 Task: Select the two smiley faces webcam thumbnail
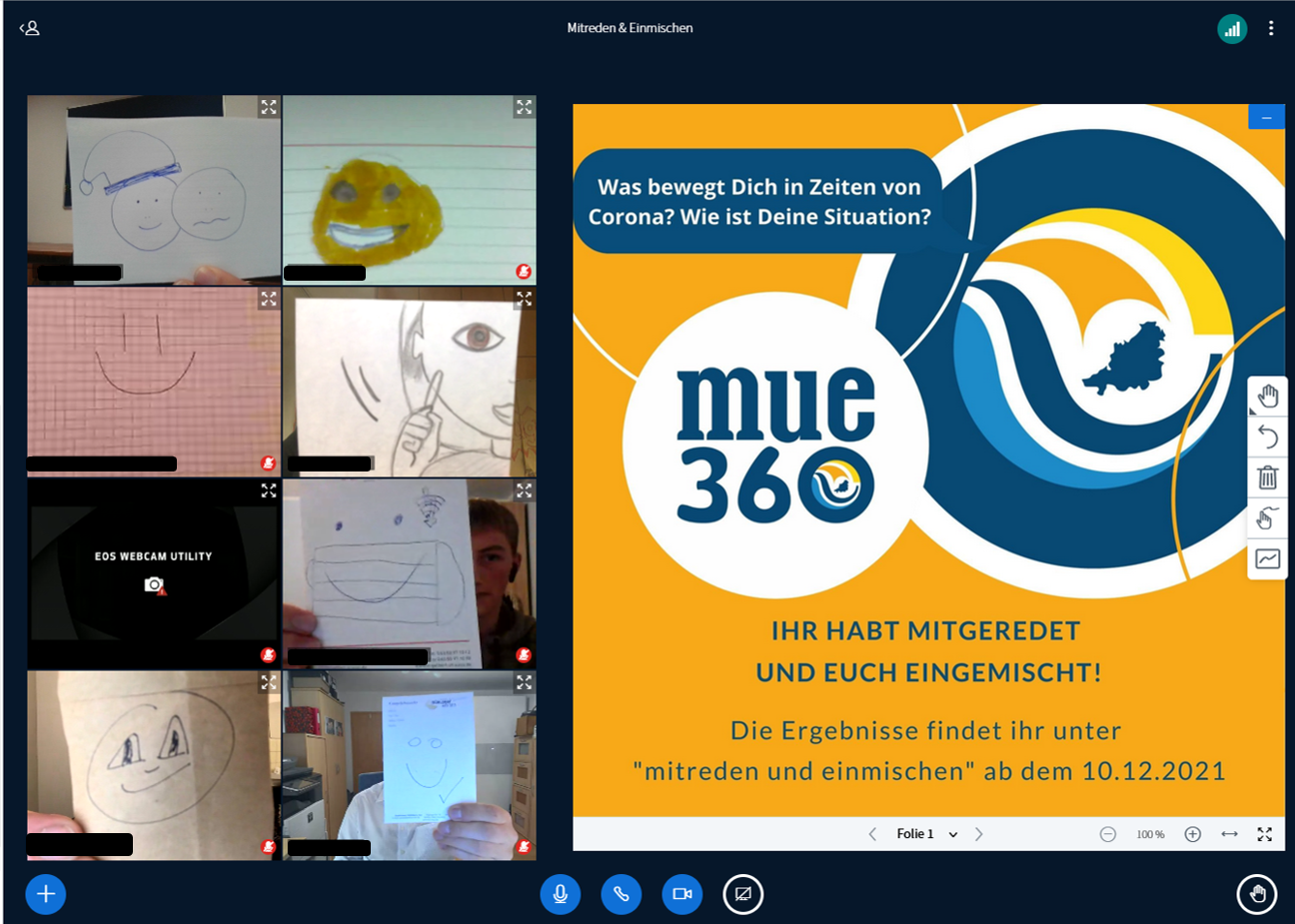tap(154, 190)
